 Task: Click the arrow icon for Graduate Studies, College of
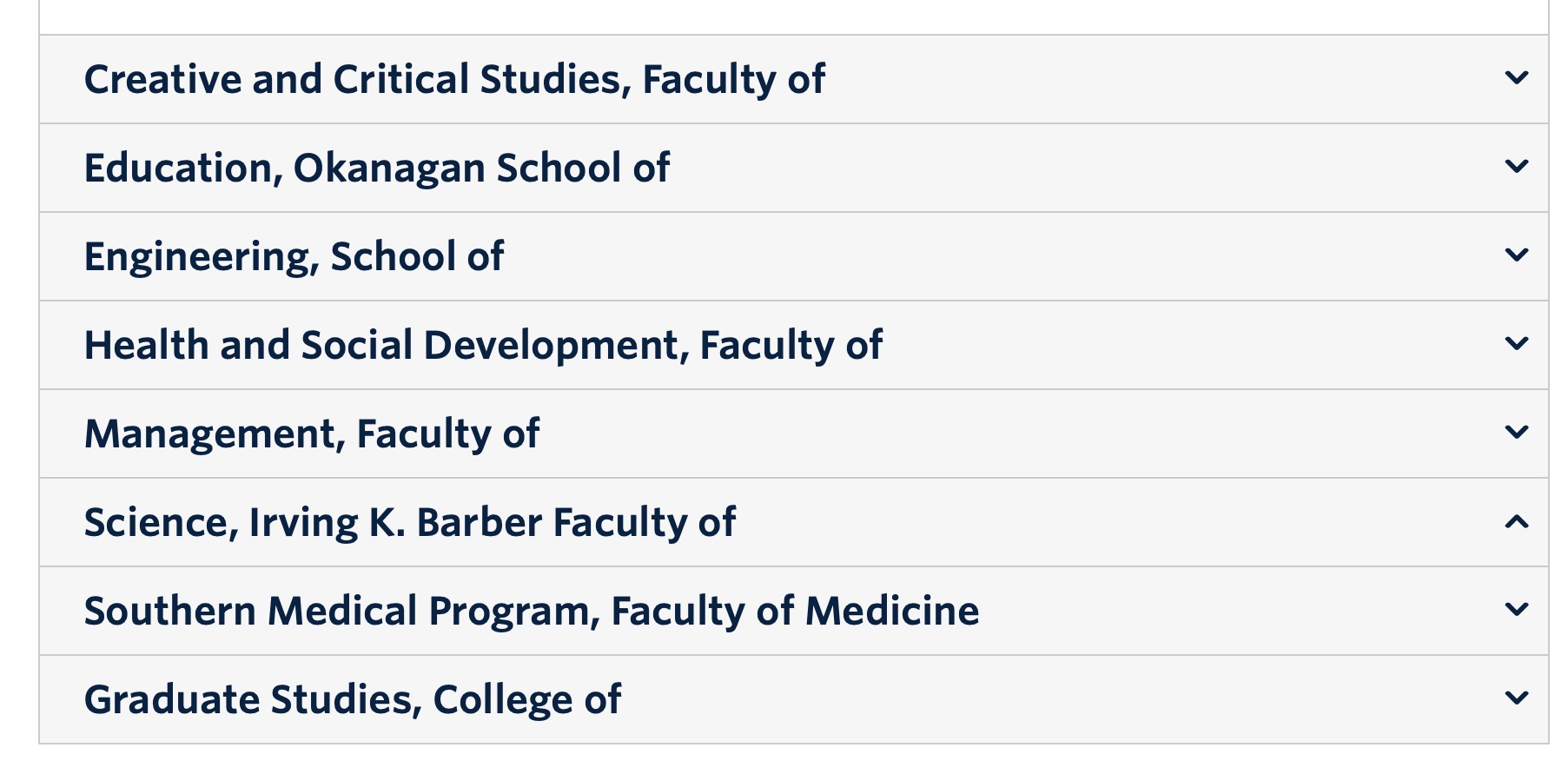pyautogui.click(x=1516, y=698)
